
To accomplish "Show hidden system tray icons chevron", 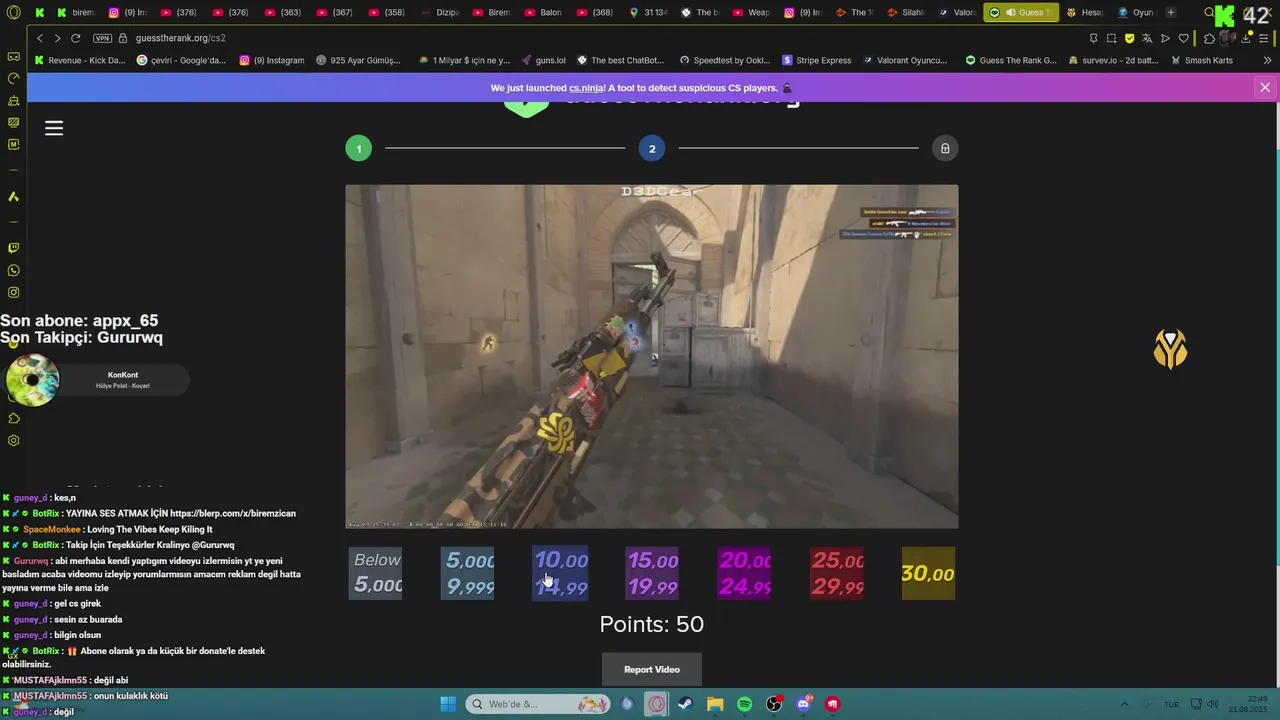I will [1124, 704].
